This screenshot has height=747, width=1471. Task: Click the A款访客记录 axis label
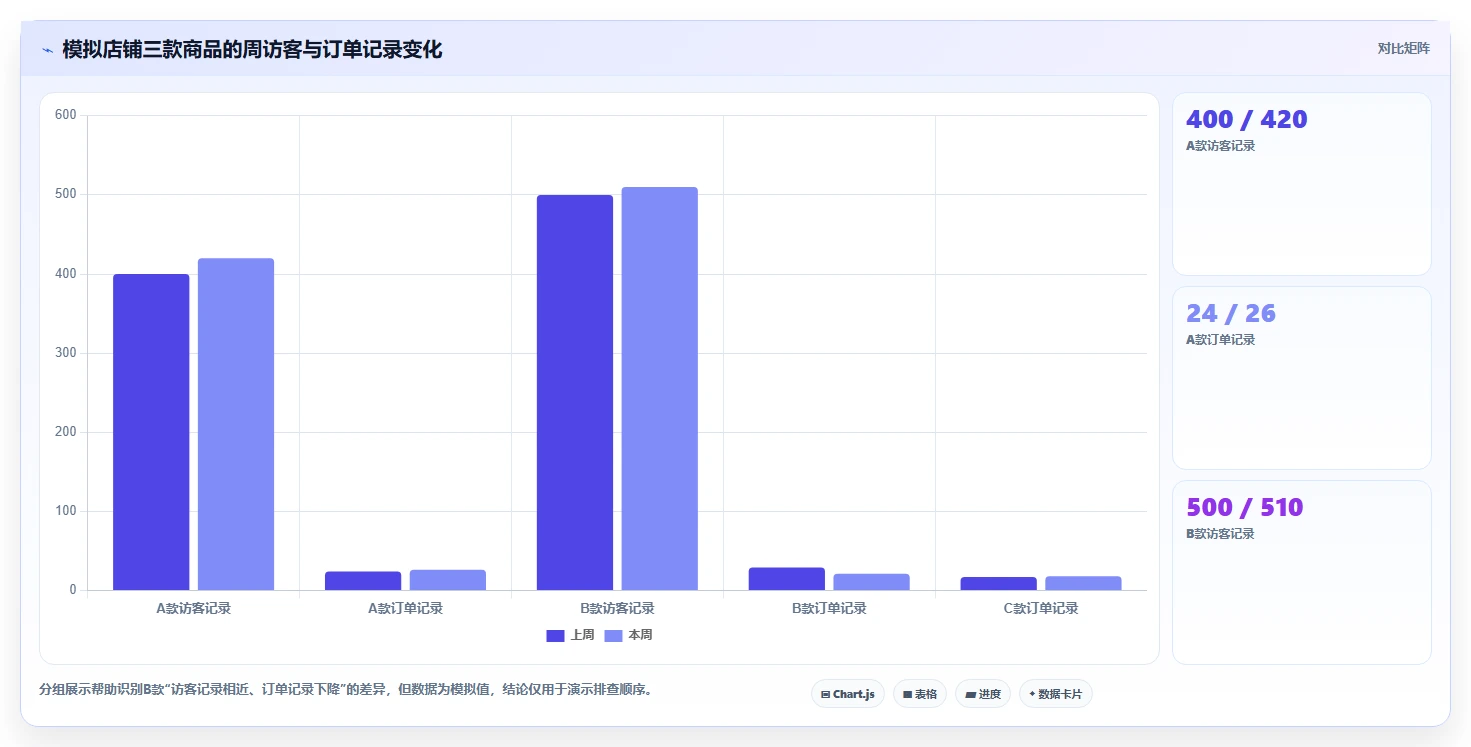click(x=194, y=608)
